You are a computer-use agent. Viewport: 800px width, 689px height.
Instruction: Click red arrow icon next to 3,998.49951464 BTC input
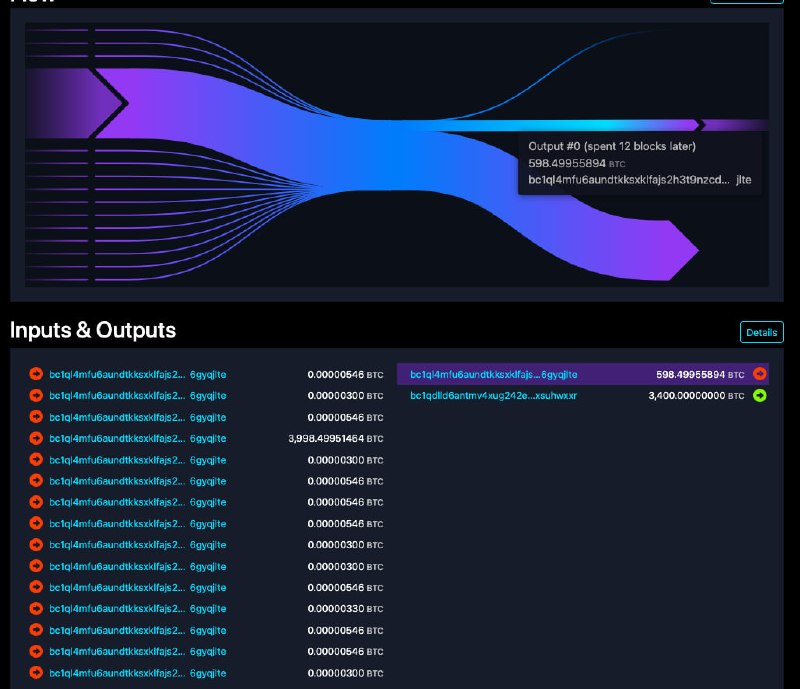[x=36, y=438]
